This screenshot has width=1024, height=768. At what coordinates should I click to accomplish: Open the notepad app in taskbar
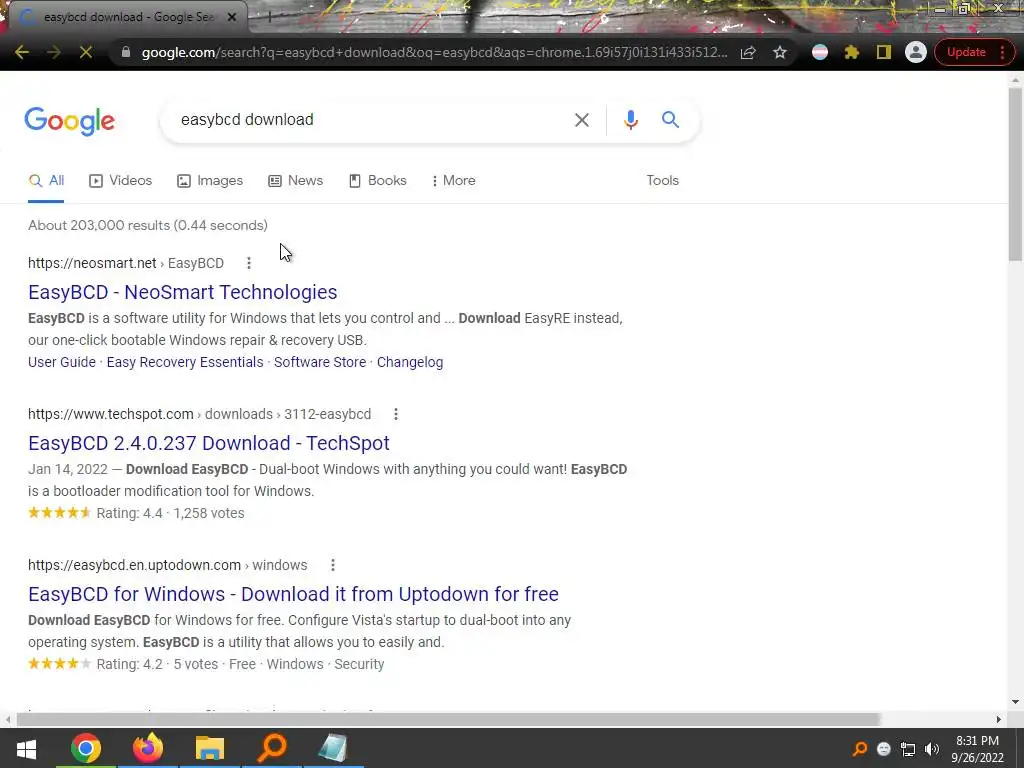click(x=333, y=748)
